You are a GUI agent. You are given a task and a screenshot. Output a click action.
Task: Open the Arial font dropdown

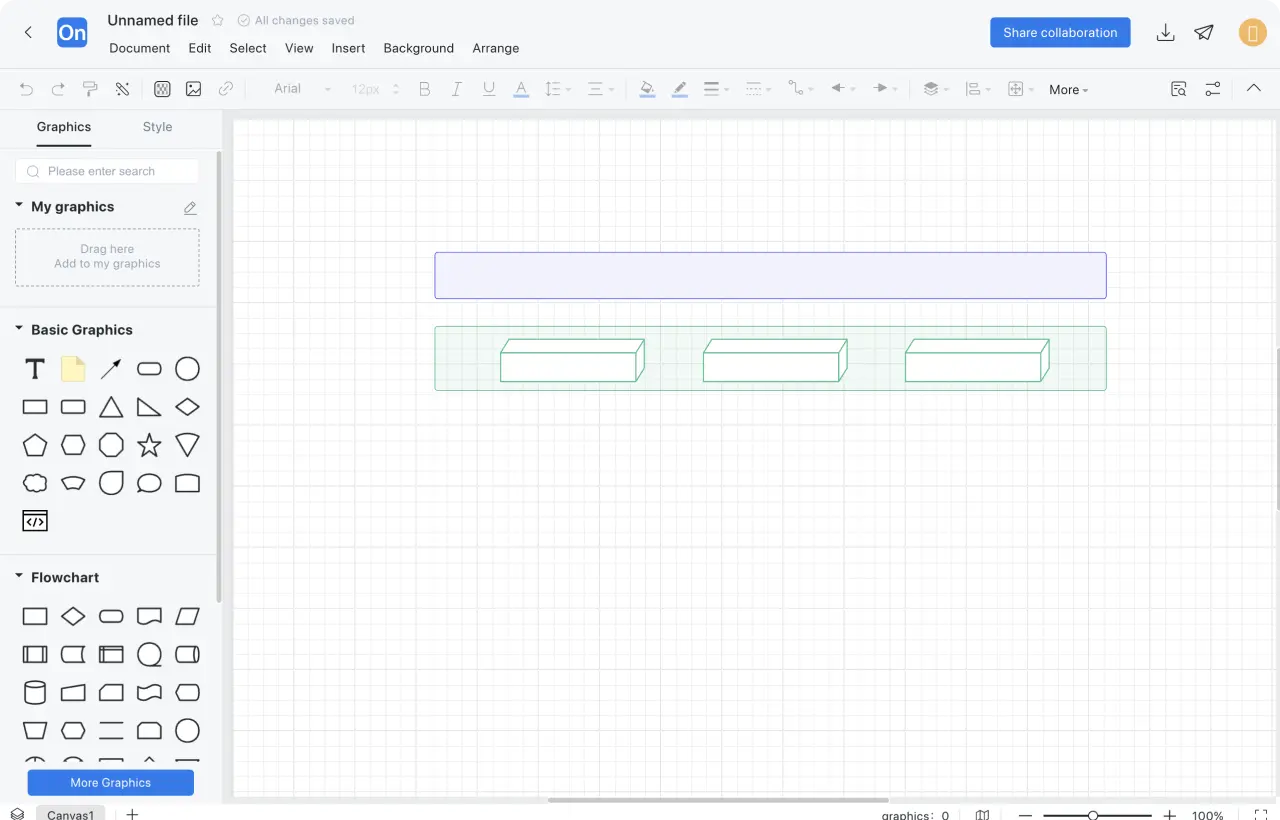click(302, 89)
